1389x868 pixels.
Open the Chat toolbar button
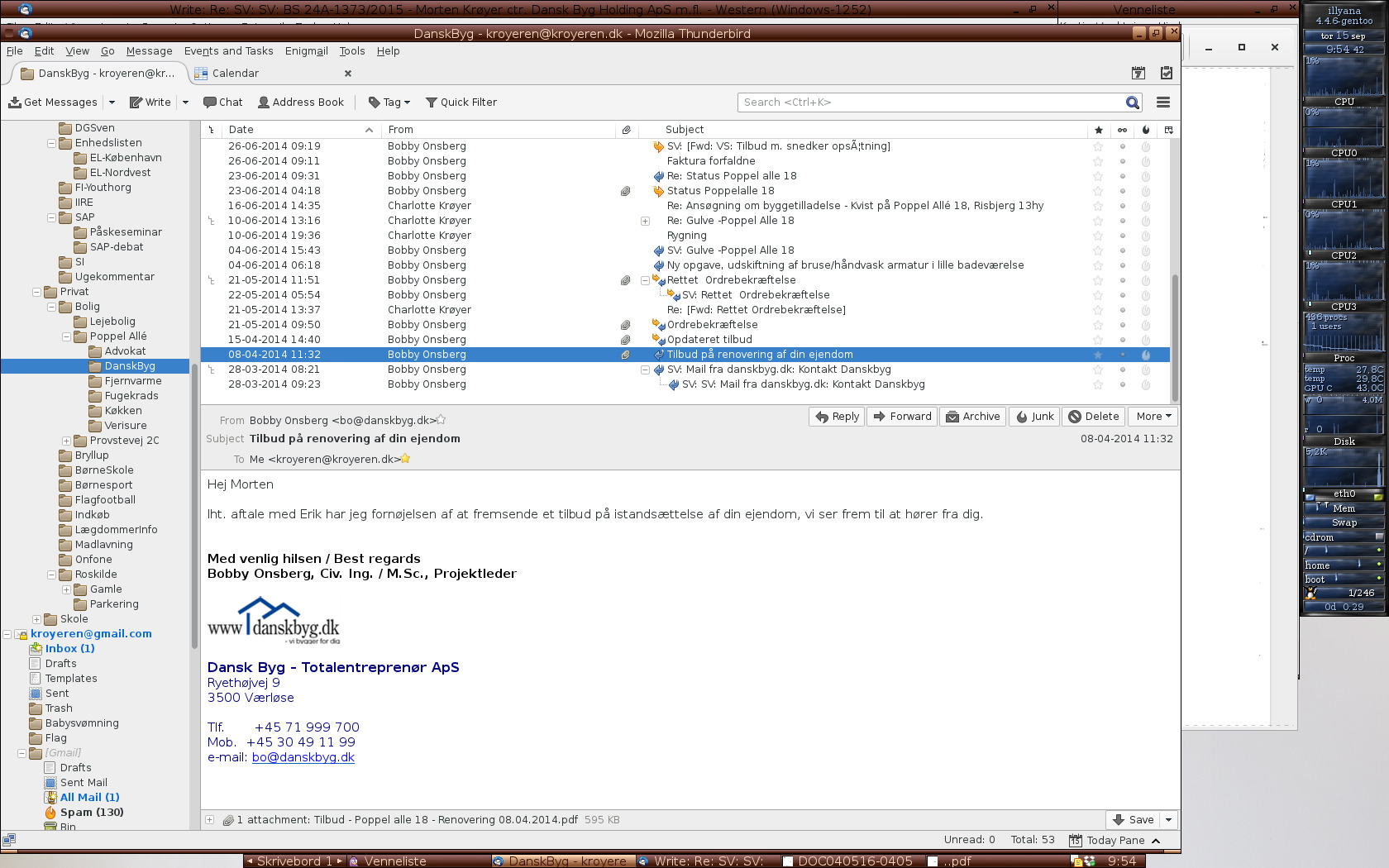tap(223, 103)
